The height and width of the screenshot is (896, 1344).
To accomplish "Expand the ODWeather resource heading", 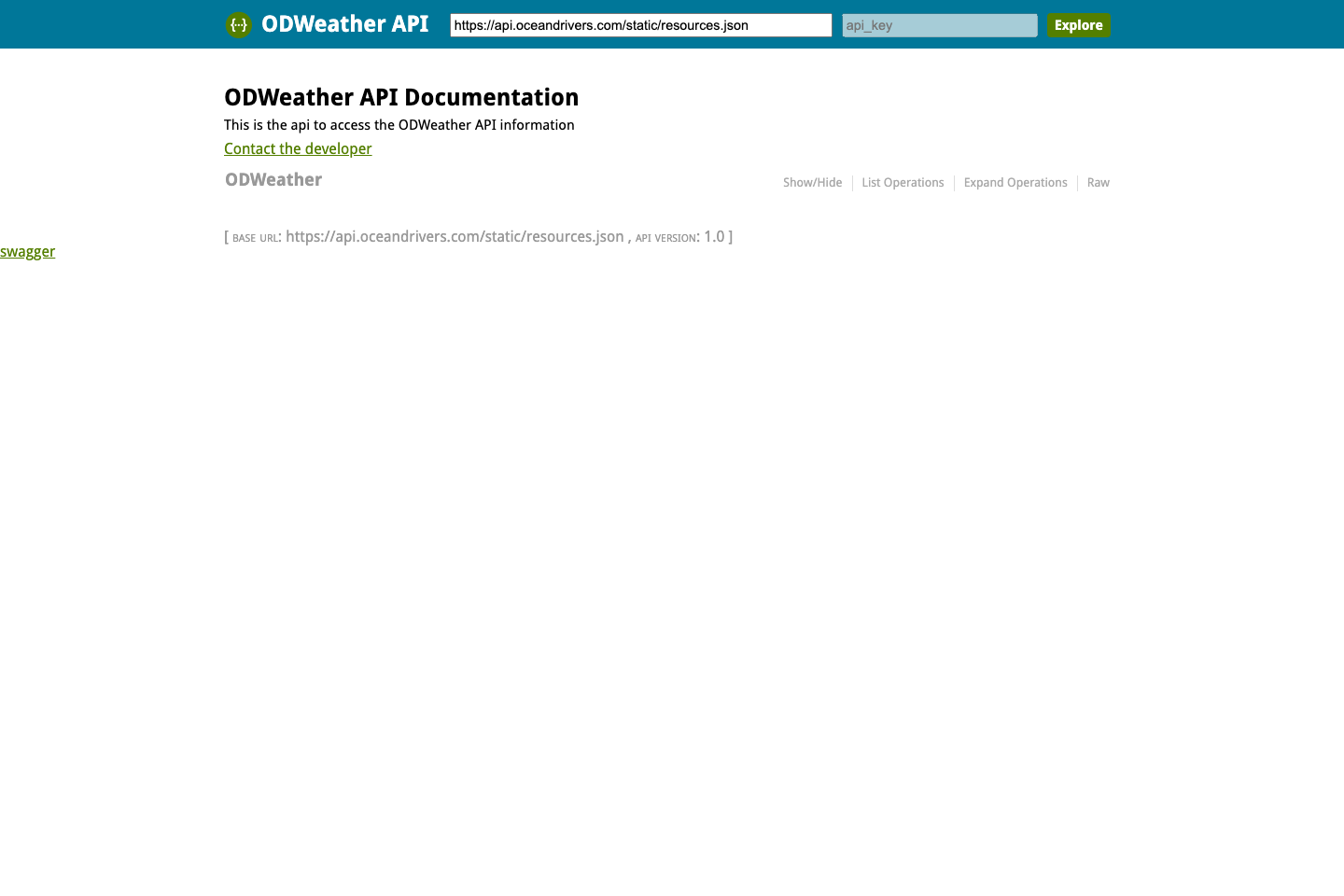I will [x=273, y=179].
